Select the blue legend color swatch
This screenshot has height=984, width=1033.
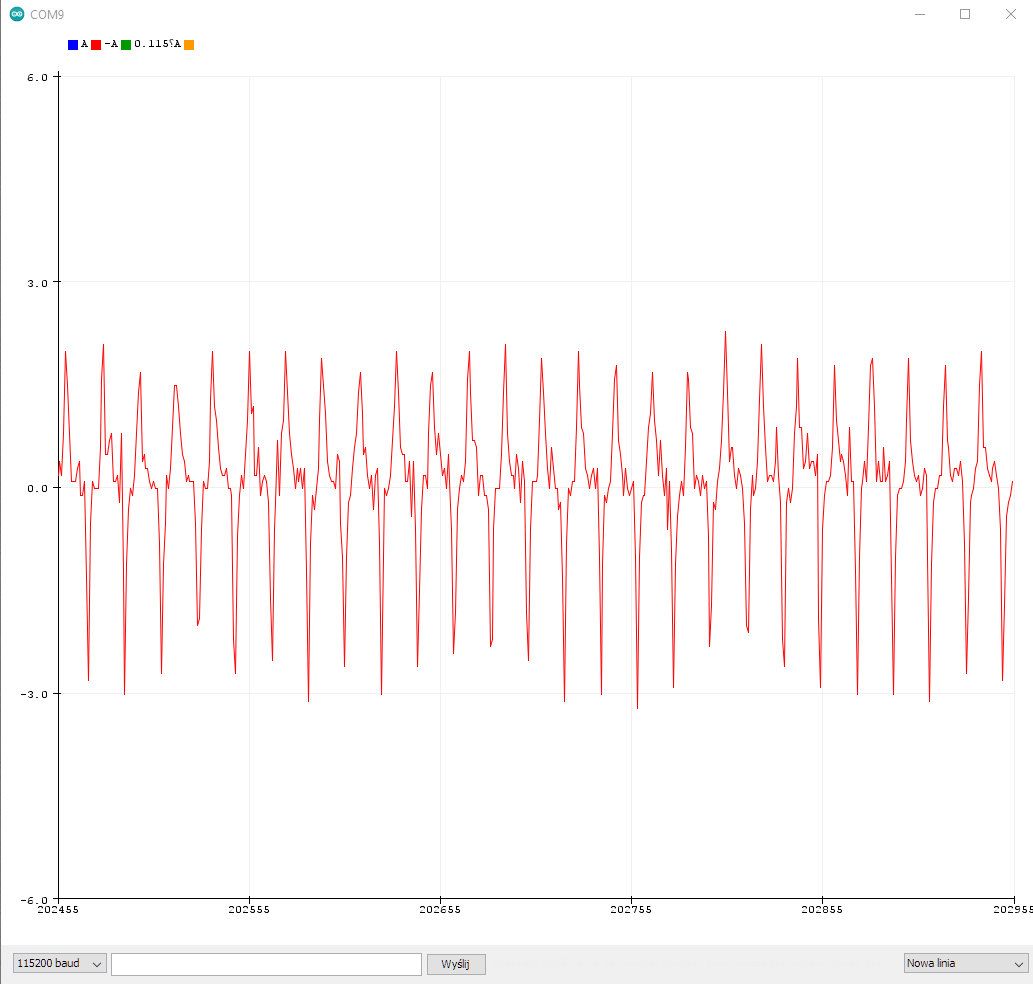[73, 45]
